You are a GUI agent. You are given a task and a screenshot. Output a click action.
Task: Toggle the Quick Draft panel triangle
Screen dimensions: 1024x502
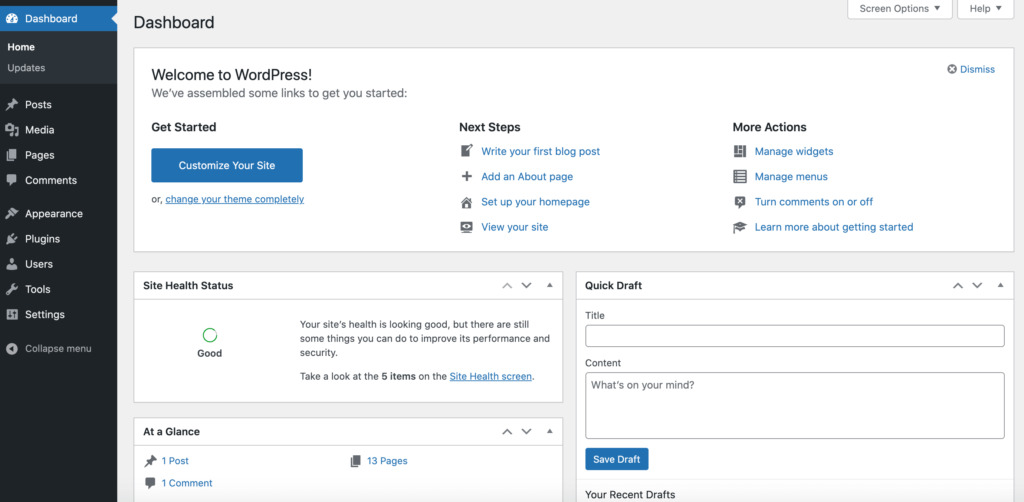tap(1000, 285)
